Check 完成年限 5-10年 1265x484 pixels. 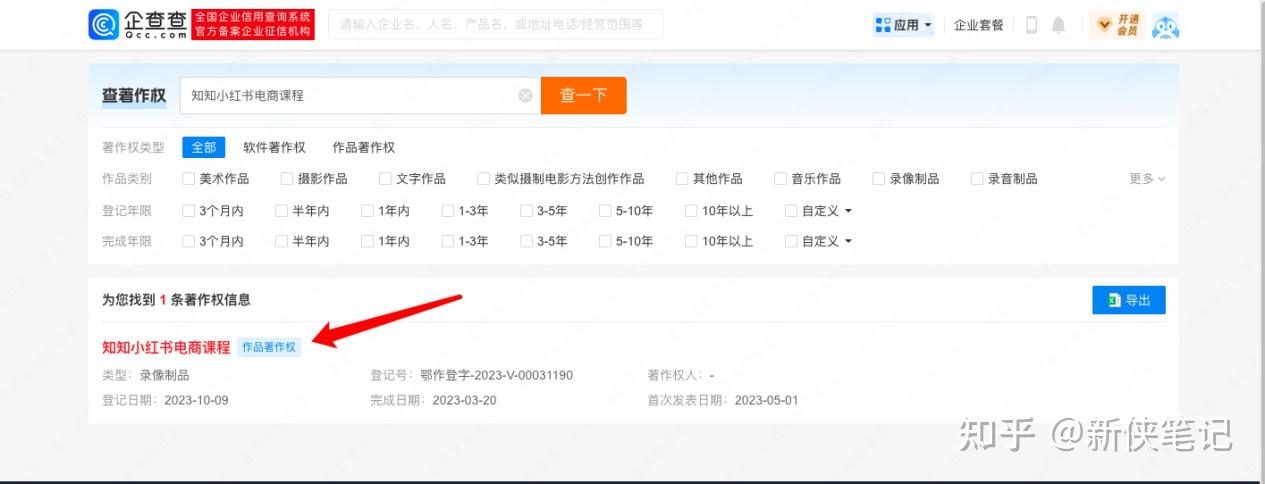pos(605,241)
